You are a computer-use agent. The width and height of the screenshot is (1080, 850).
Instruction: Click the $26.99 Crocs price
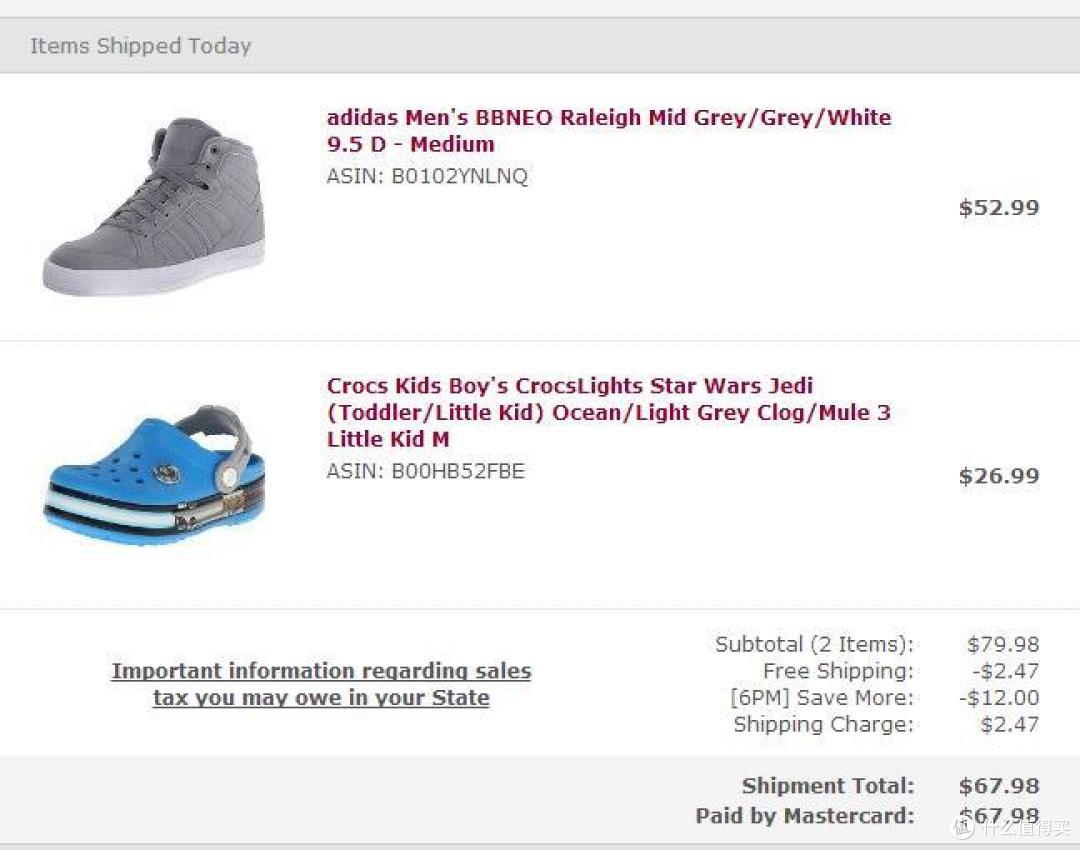pyautogui.click(x=999, y=476)
